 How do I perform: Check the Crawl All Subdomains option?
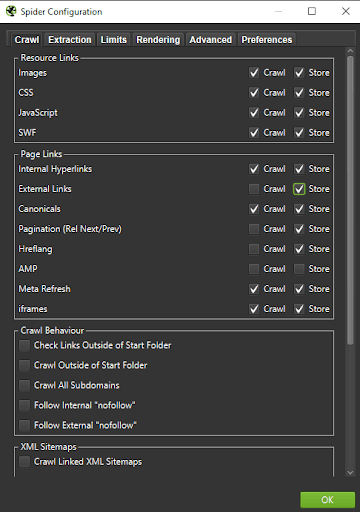point(24,385)
